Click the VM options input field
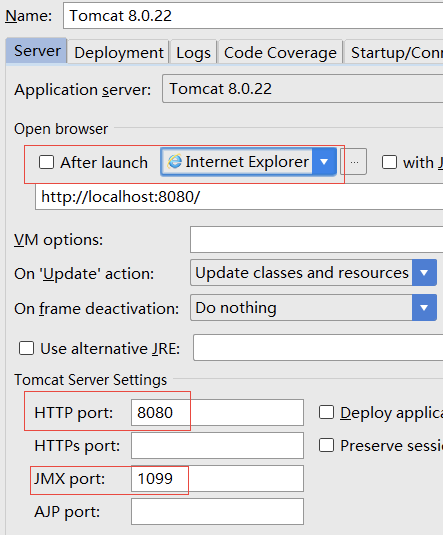The image size is (443, 535). (x=316, y=239)
